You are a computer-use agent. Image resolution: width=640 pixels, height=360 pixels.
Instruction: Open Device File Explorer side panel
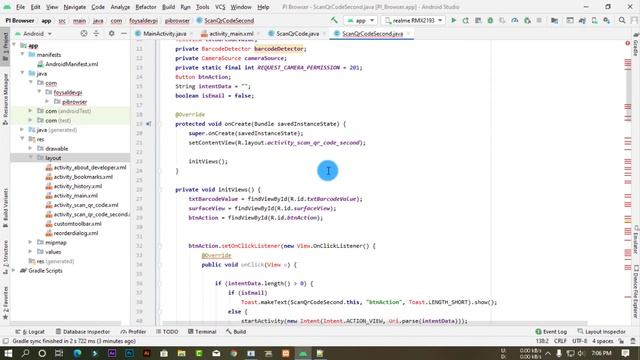636,292
